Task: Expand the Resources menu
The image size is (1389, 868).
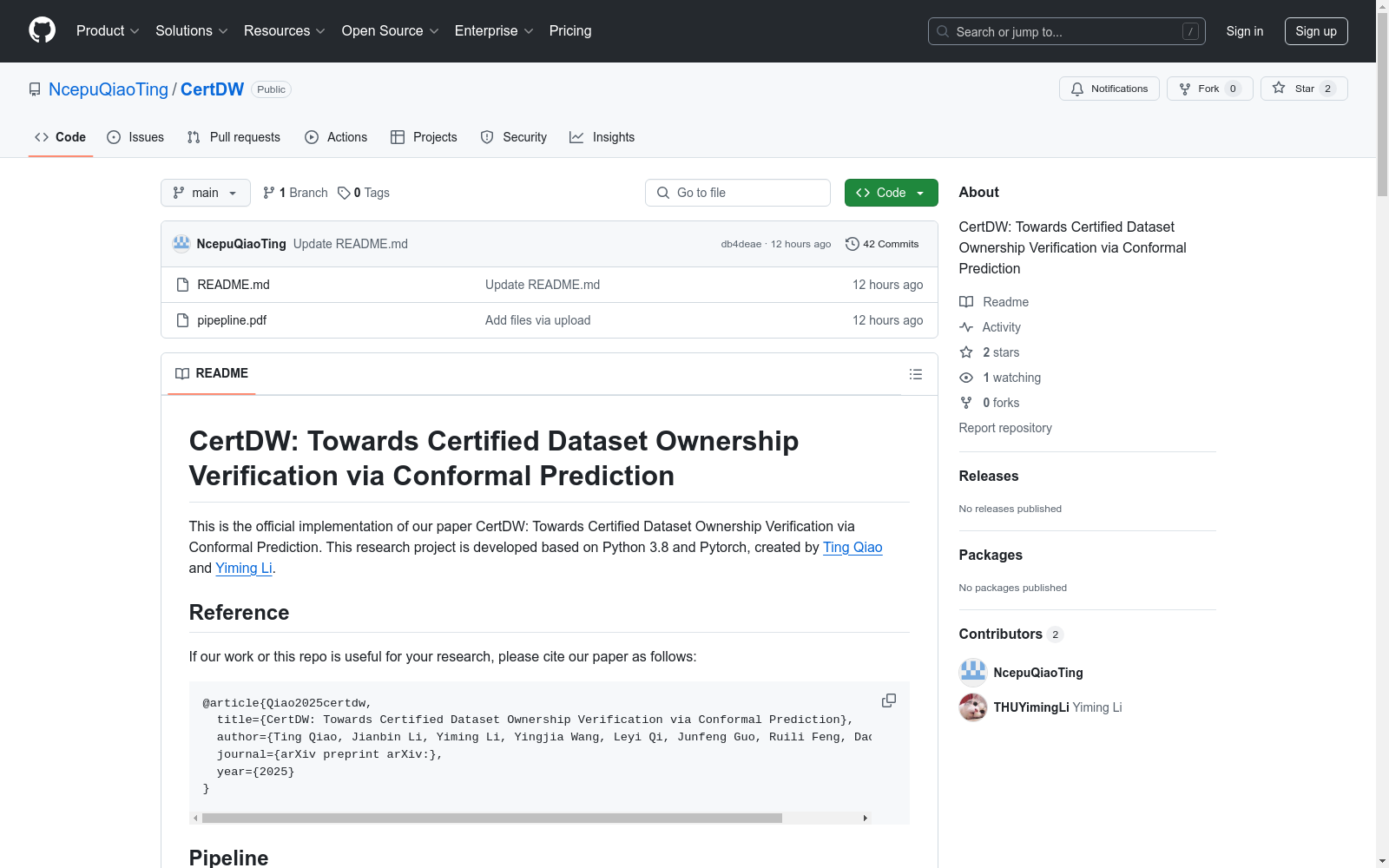Action: point(285,30)
